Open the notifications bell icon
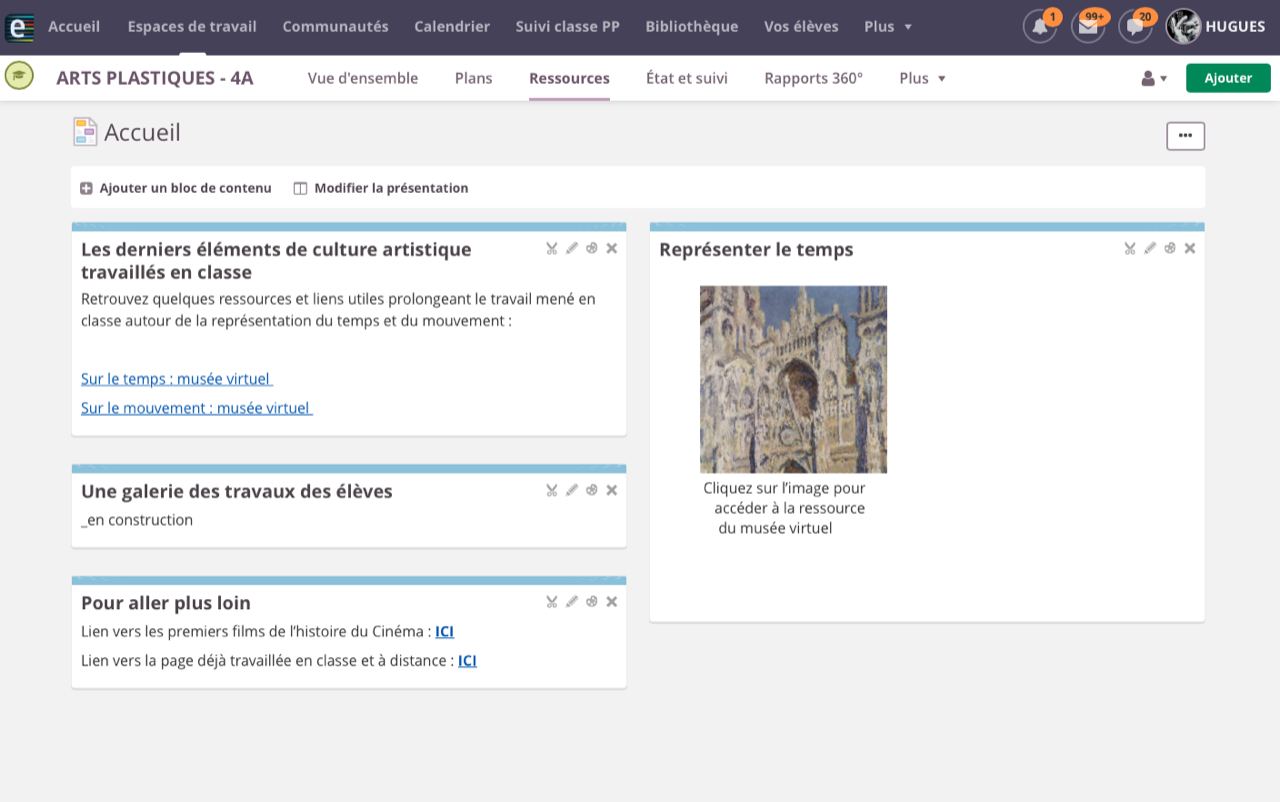Viewport: 1280px width, 802px height. coord(1040,27)
